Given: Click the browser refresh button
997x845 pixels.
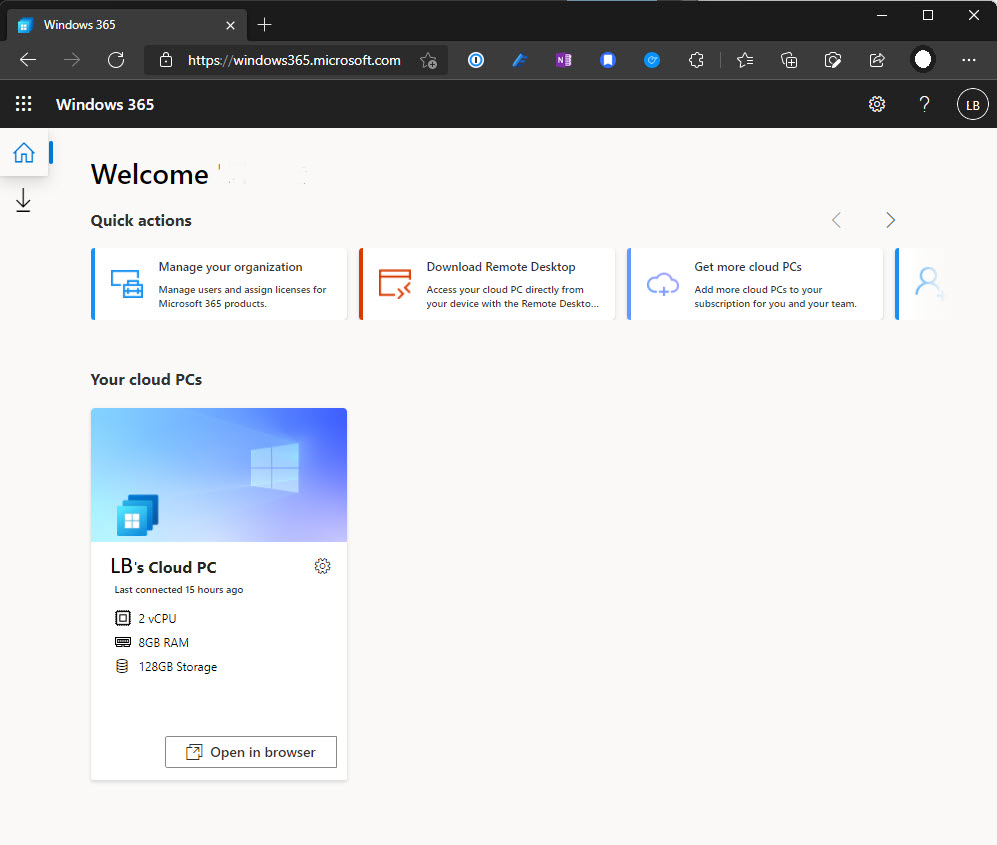Looking at the screenshot, I should pos(116,60).
